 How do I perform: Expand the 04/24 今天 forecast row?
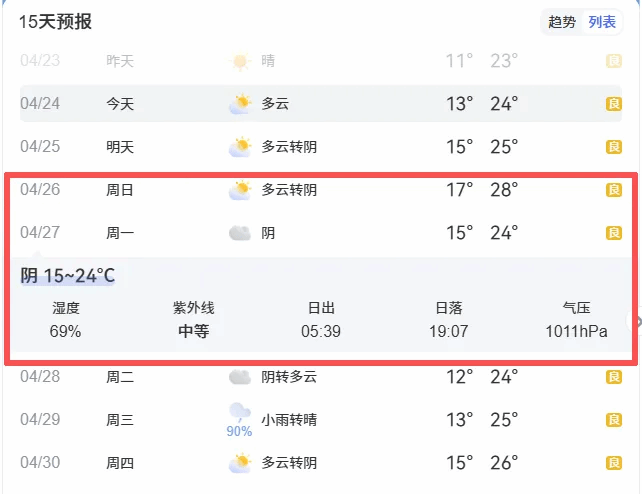[320, 104]
